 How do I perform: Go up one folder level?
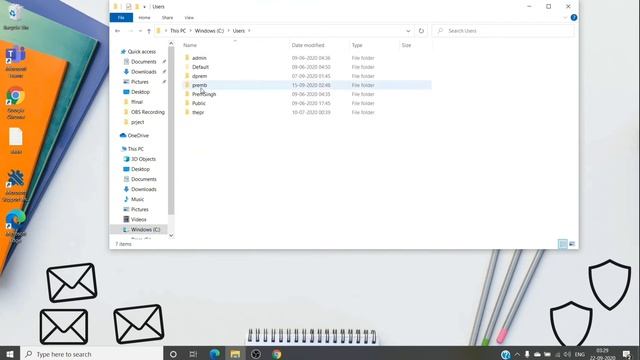[x=149, y=31]
